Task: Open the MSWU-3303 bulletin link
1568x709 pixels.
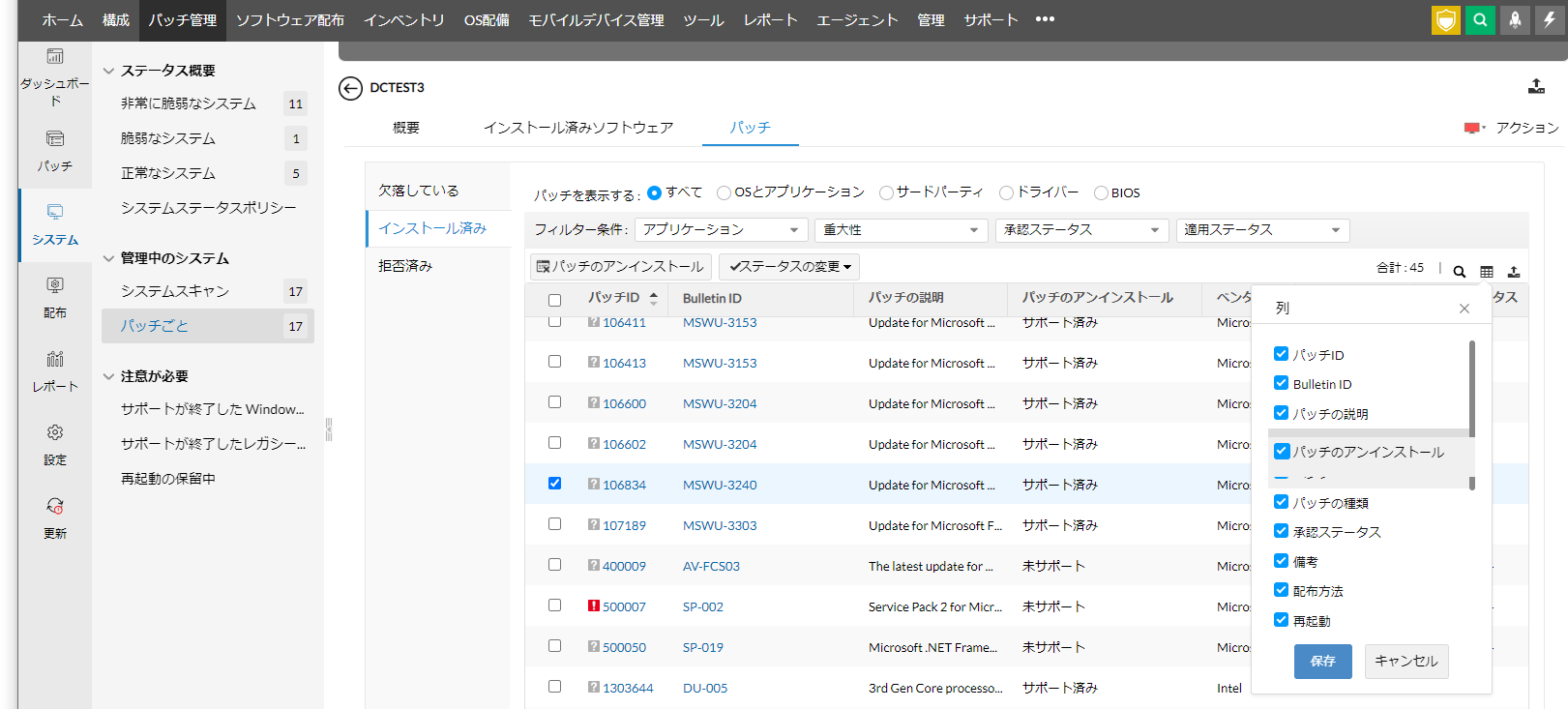Action: tap(720, 525)
